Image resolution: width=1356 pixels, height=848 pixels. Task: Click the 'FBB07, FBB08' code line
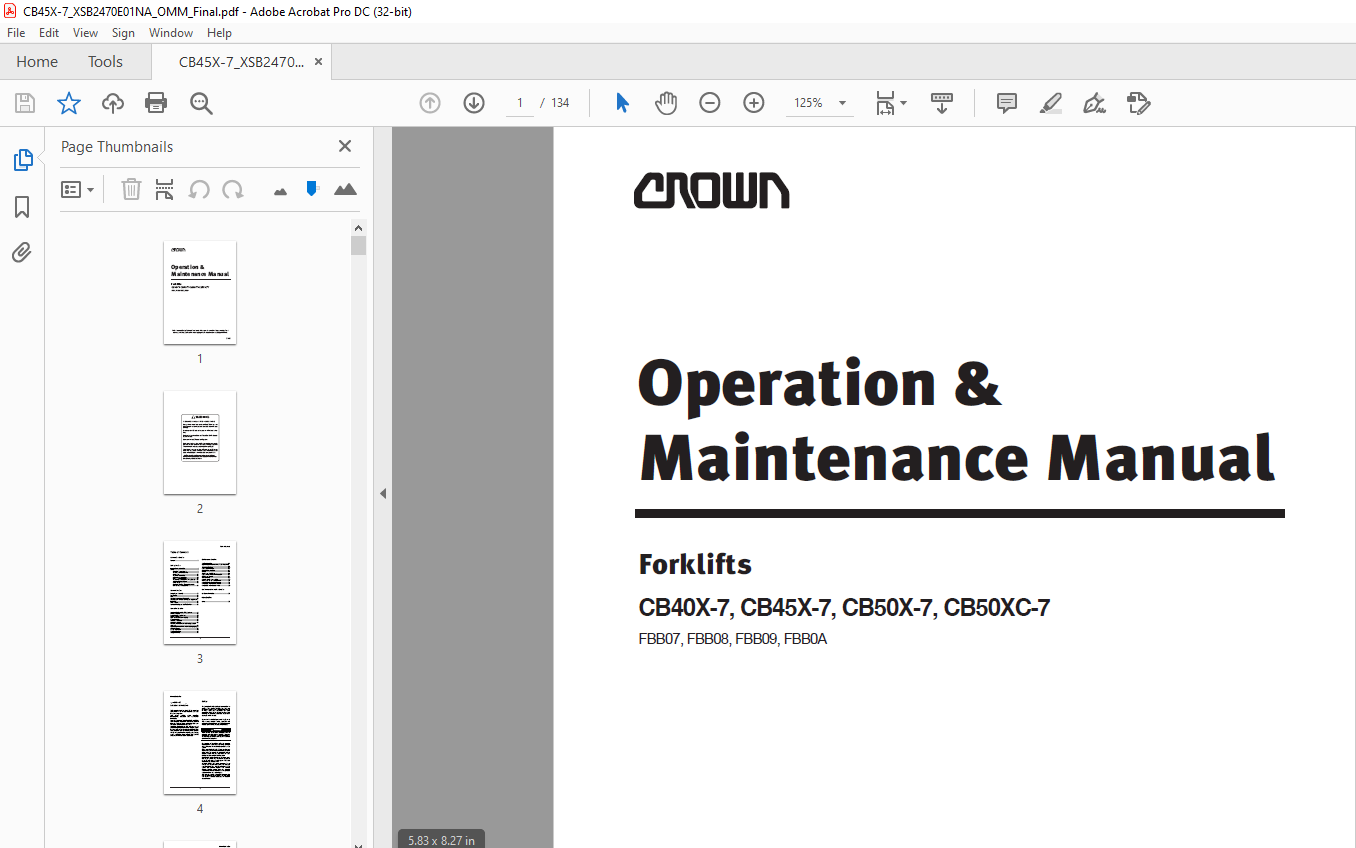click(x=733, y=640)
